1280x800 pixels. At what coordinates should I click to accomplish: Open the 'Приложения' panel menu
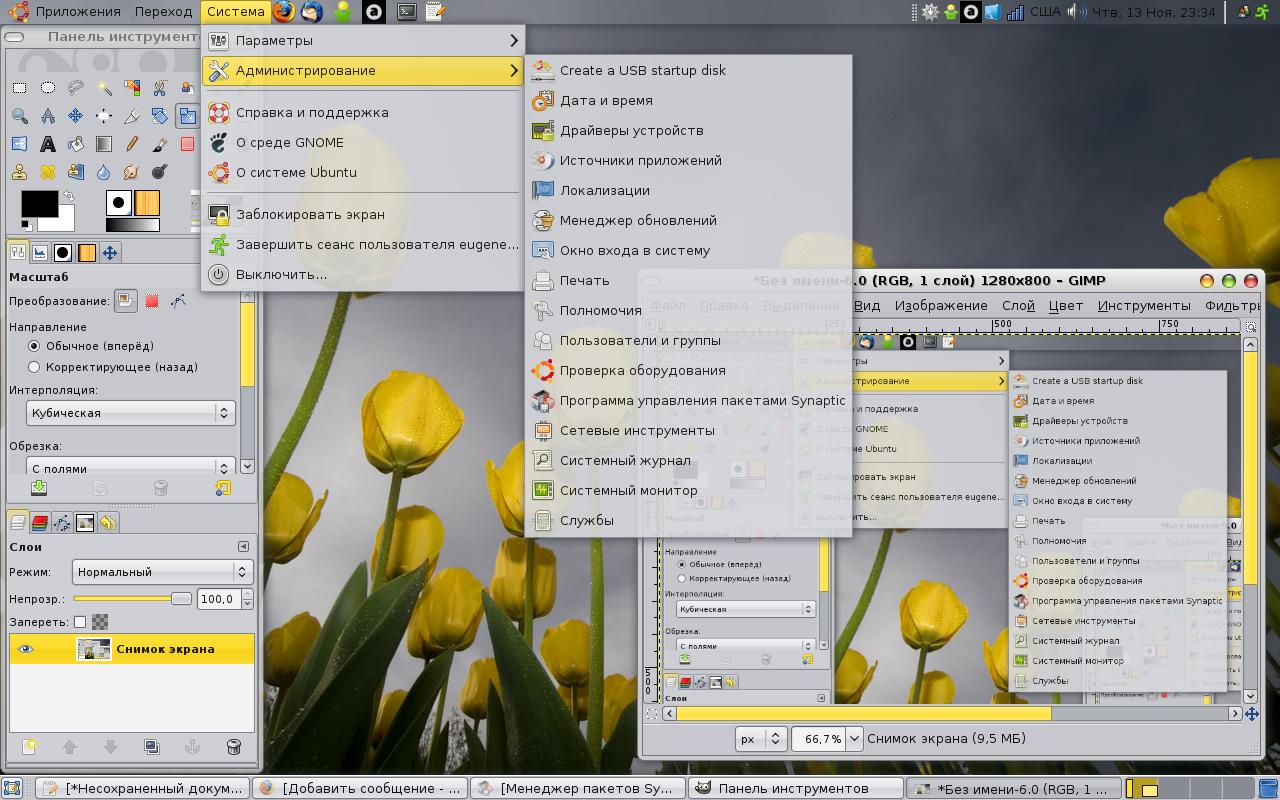click(x=66, y=12)
